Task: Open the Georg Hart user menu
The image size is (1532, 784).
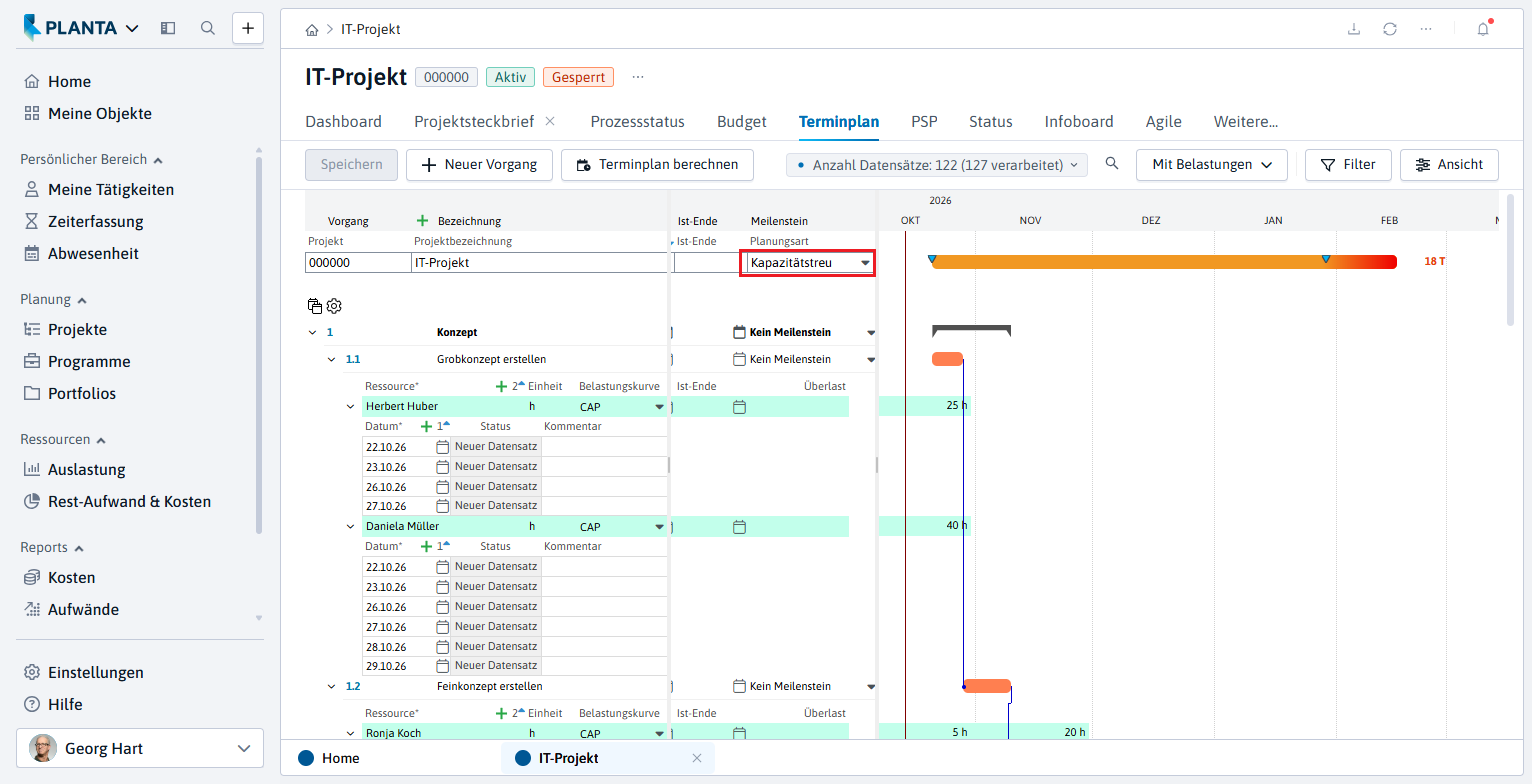Action: pyautogui.click(x=140, y=748)
